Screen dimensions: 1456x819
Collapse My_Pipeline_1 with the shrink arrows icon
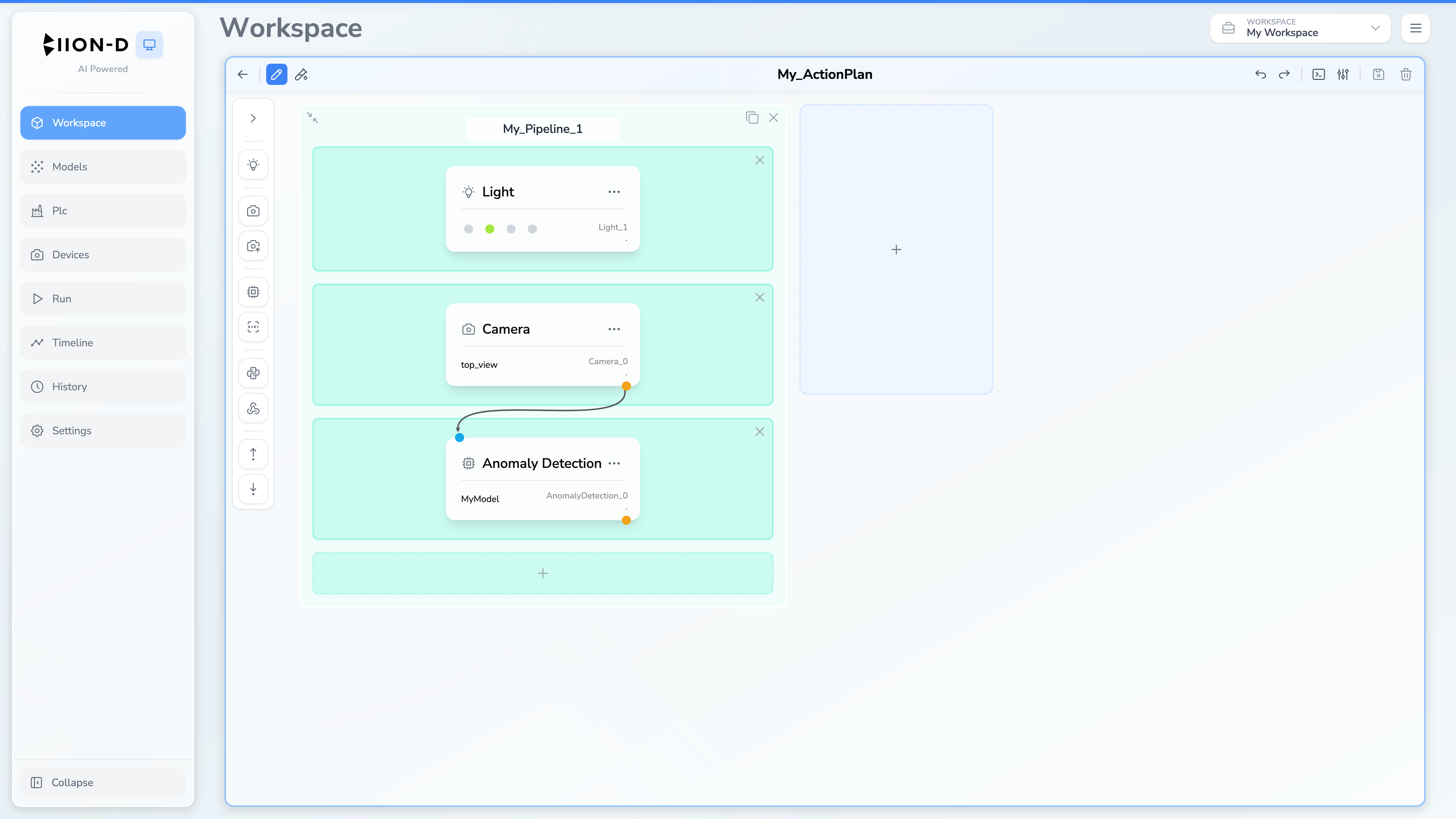pyautogui.click(x=313, y=118)
